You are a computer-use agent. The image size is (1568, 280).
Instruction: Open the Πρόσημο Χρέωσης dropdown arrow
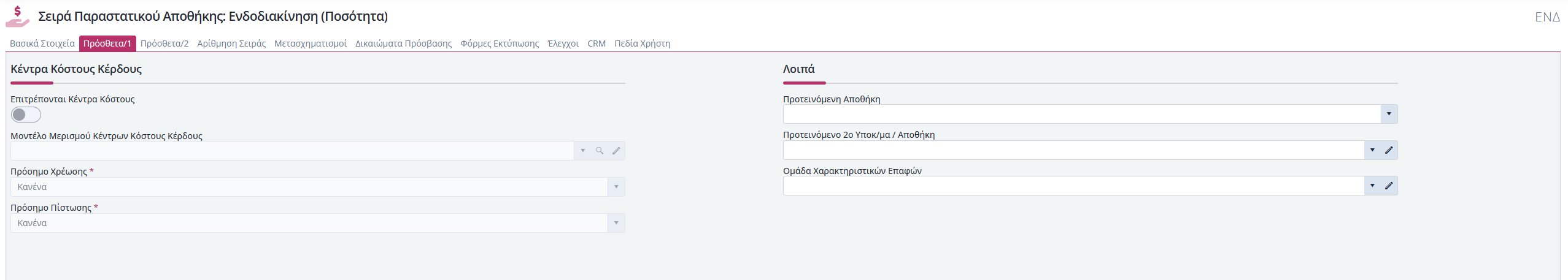click(616, 187)
